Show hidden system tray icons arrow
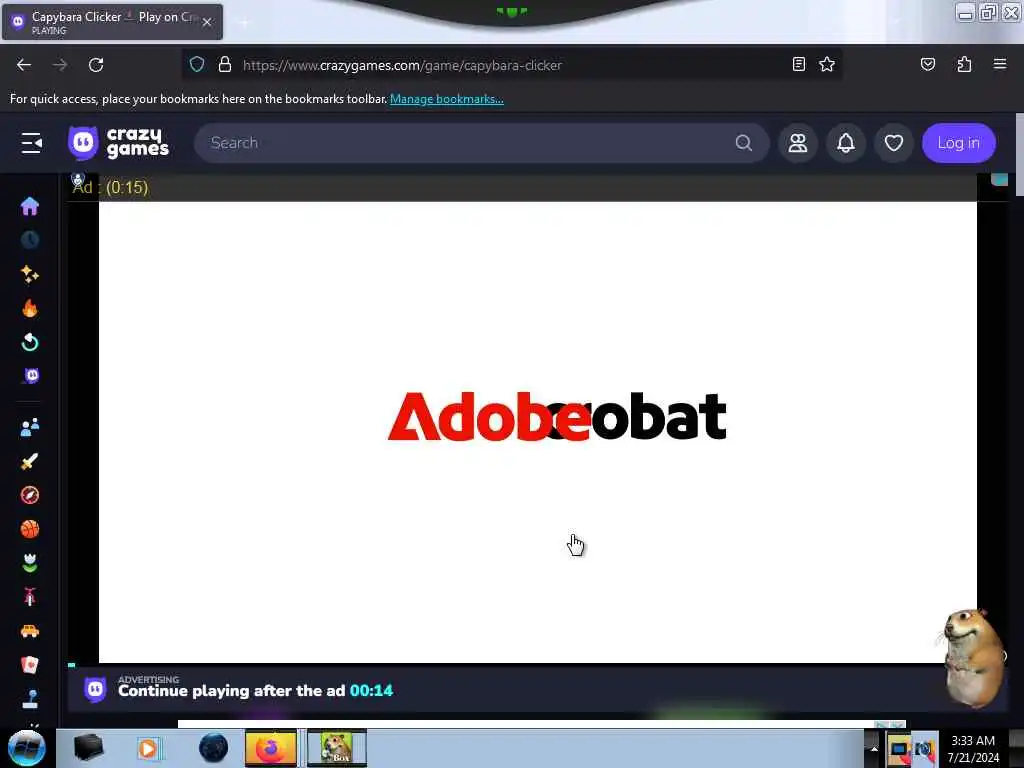Viewport: 1024px width, 768px height. pos(874,749)
